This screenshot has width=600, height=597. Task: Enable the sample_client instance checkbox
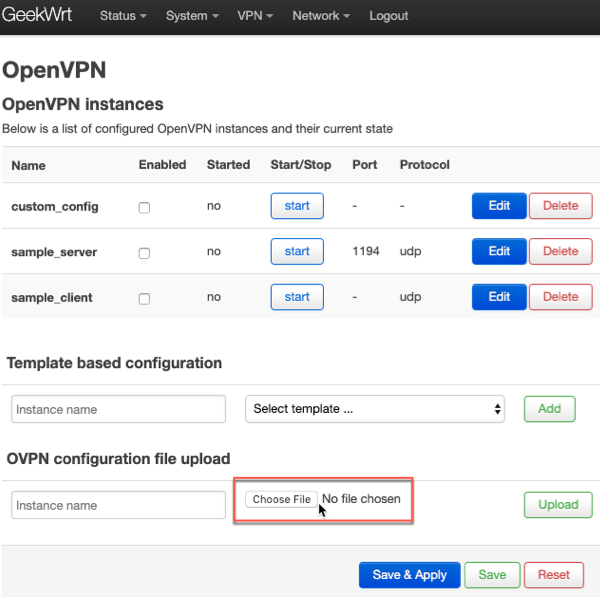pyautogui.click(x=144, y=298)
